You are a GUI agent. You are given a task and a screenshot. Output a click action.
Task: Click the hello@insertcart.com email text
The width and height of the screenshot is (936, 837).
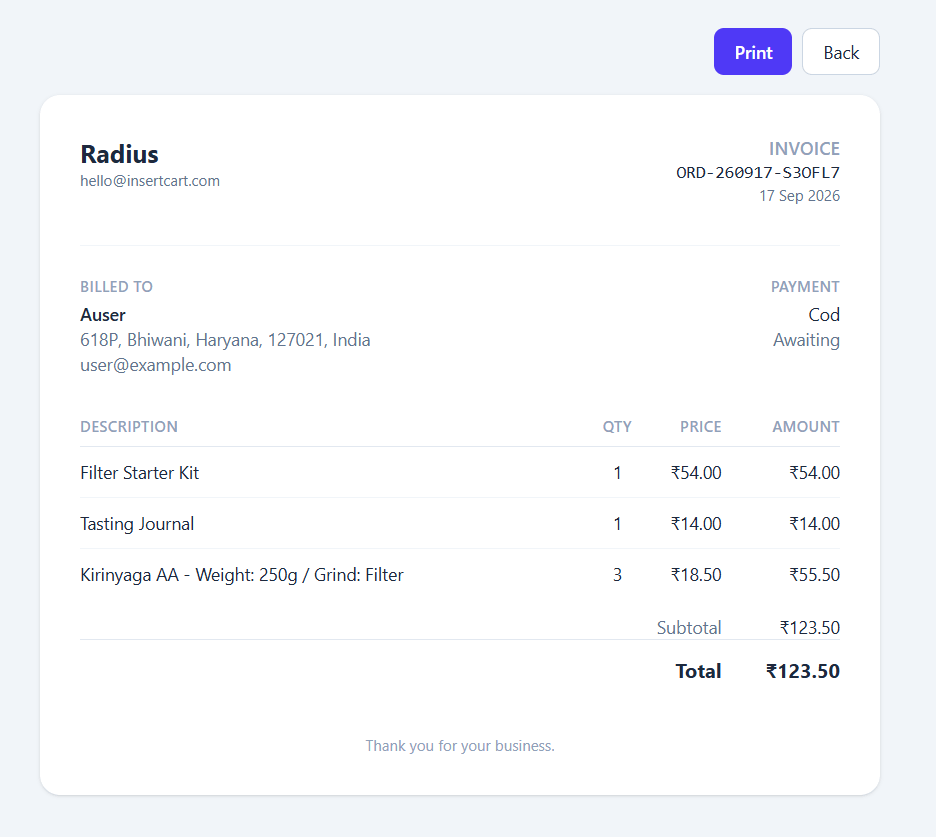click(150, 181)
